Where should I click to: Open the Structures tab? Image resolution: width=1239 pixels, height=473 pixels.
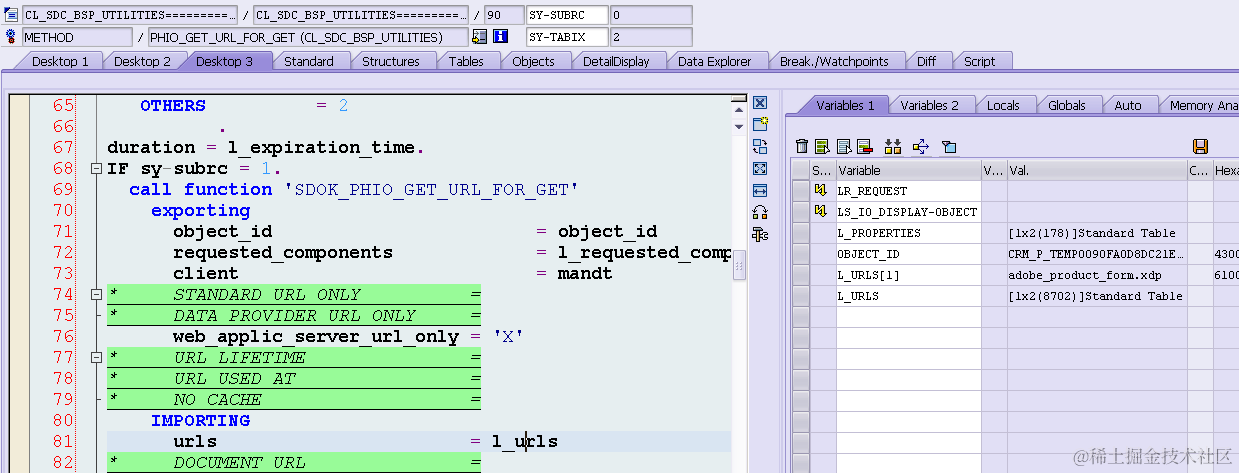coord(391,61)
